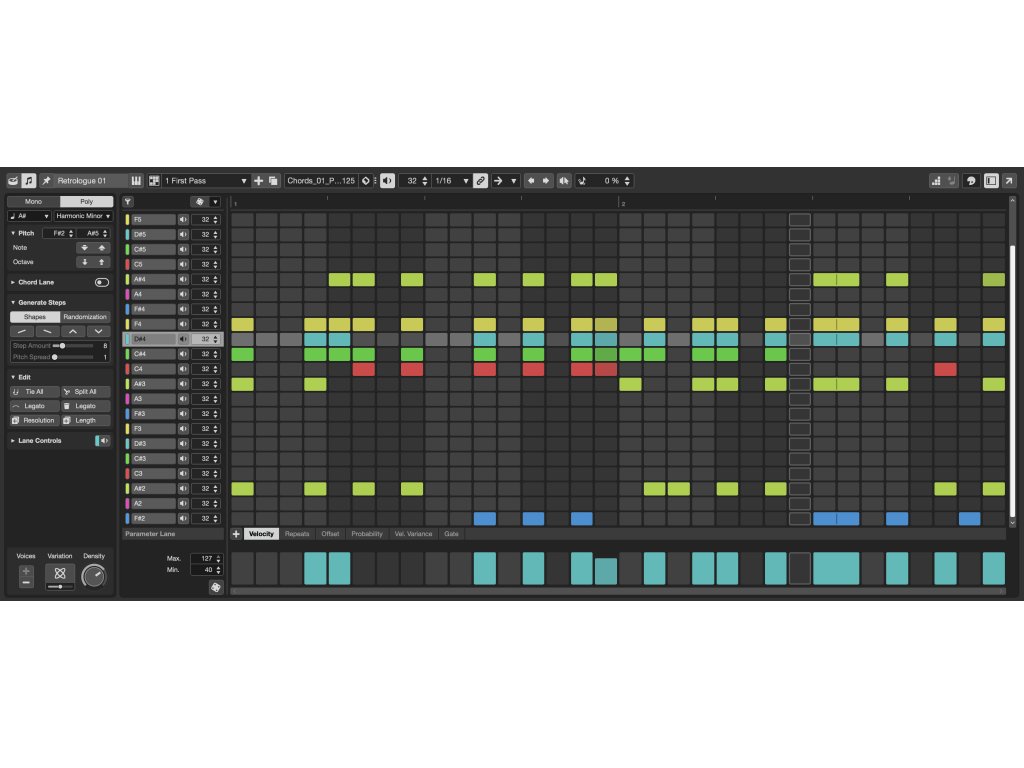Click the Max velocity value field
The image size is (1024, 768).
(x=201, y=558)
